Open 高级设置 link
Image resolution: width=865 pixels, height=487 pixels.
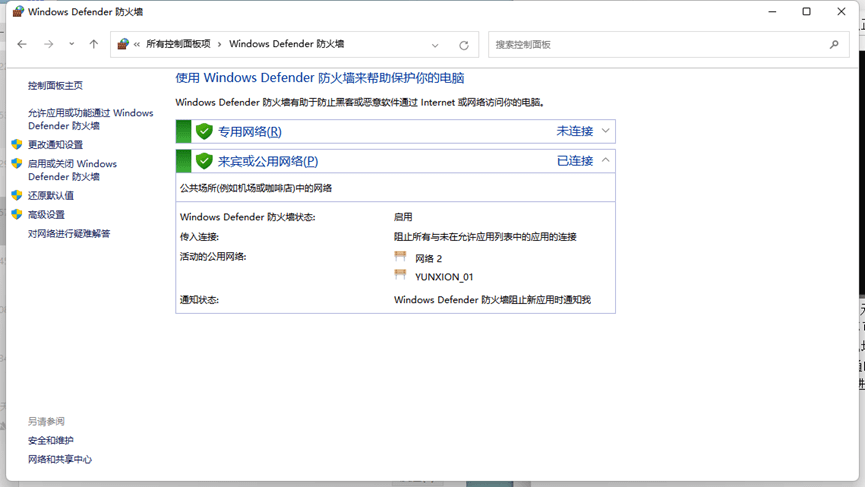[46, 215]
